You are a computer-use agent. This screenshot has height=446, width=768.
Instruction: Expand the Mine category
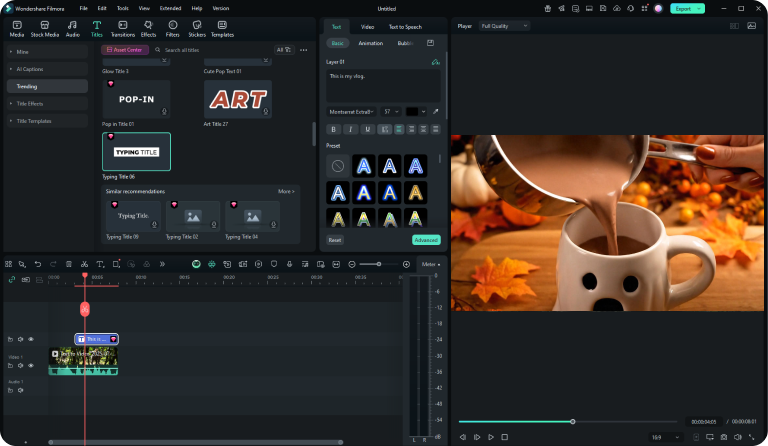tap(47, 52)
